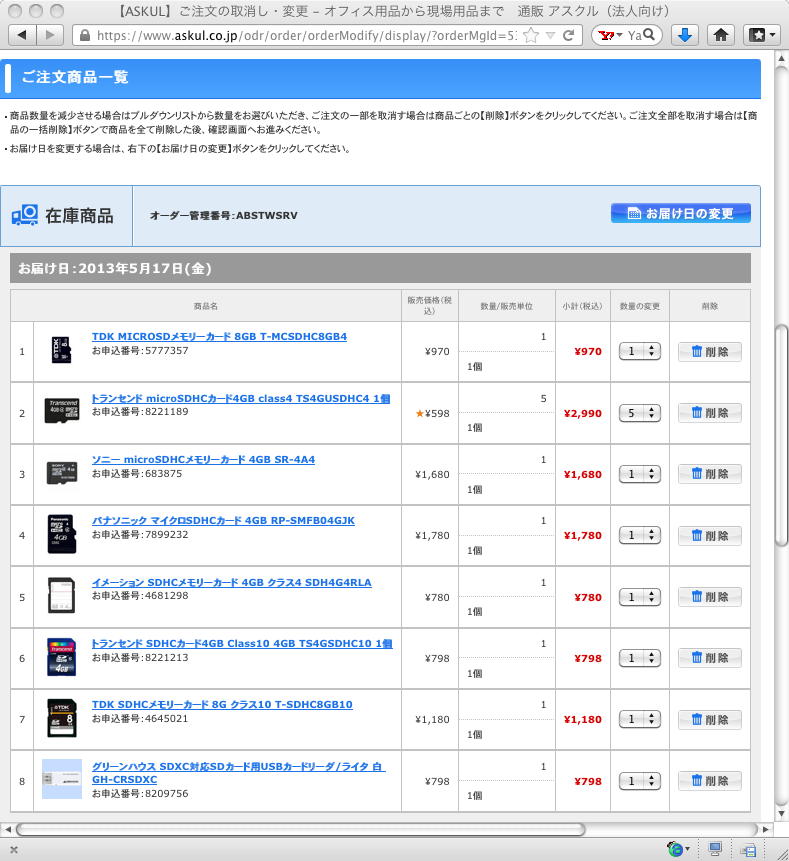Open パナソニック マイクロSDHCカード 4GB link
789x861 pixels.
[x=223, y=521]
